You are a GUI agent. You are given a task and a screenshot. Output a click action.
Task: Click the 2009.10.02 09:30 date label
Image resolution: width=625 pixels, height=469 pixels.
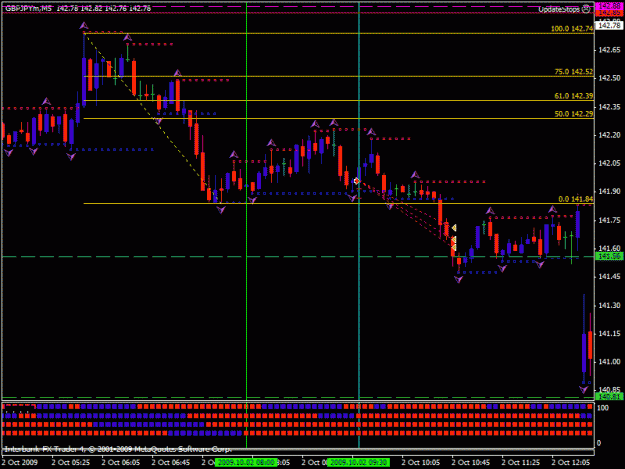[x=358, y=462]
